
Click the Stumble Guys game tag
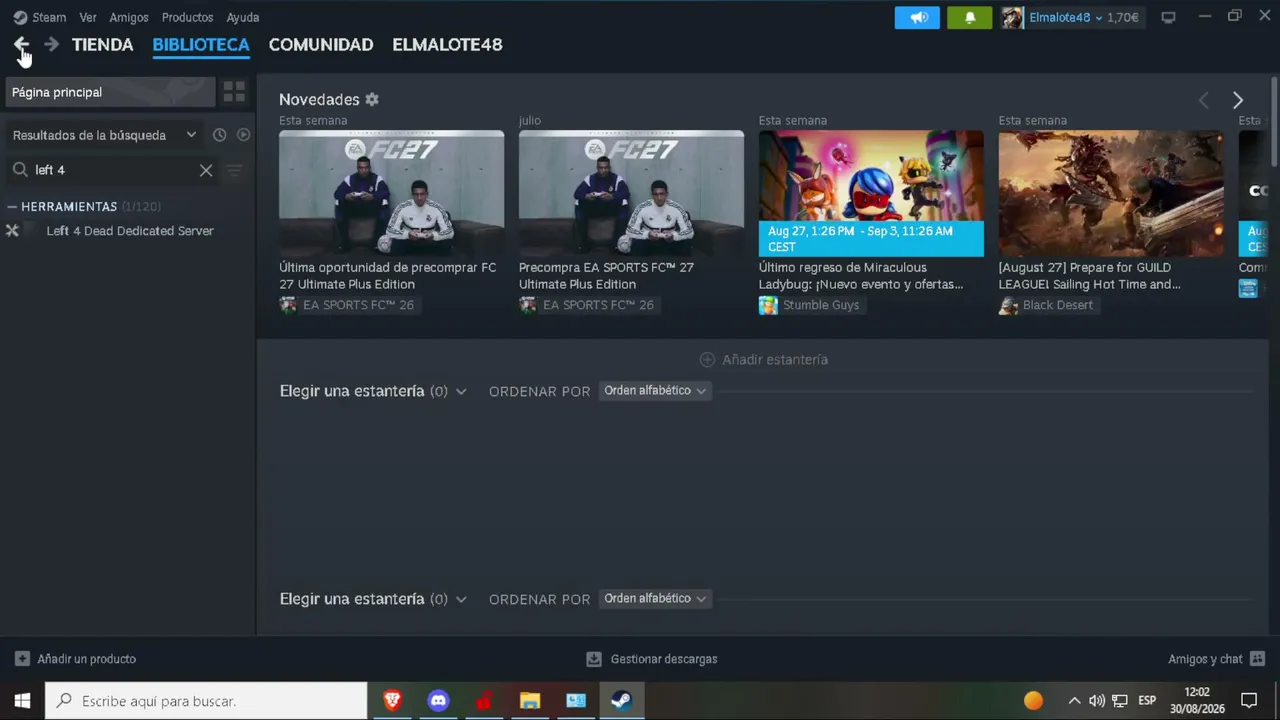point(810,305)
